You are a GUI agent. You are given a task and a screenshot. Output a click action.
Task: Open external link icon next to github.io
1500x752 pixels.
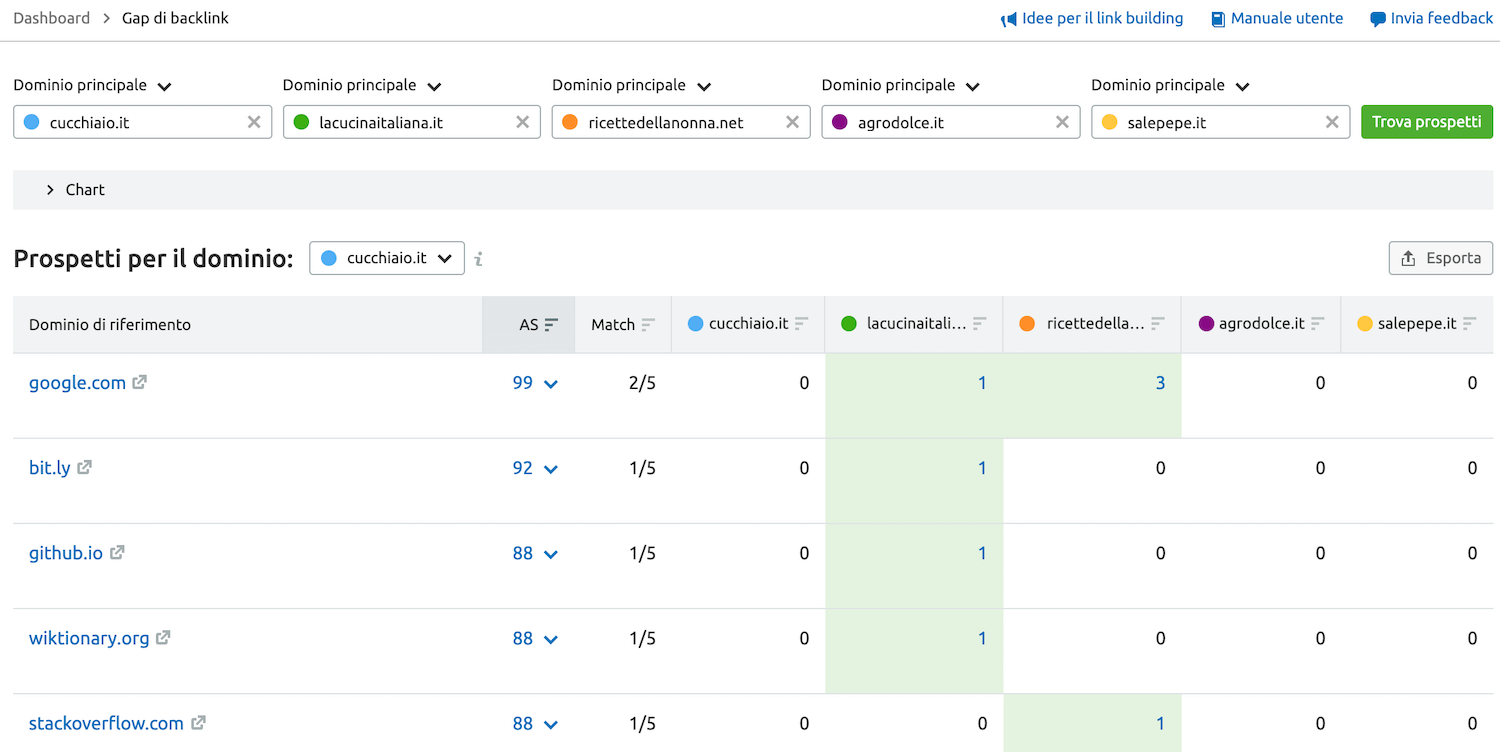117,552
